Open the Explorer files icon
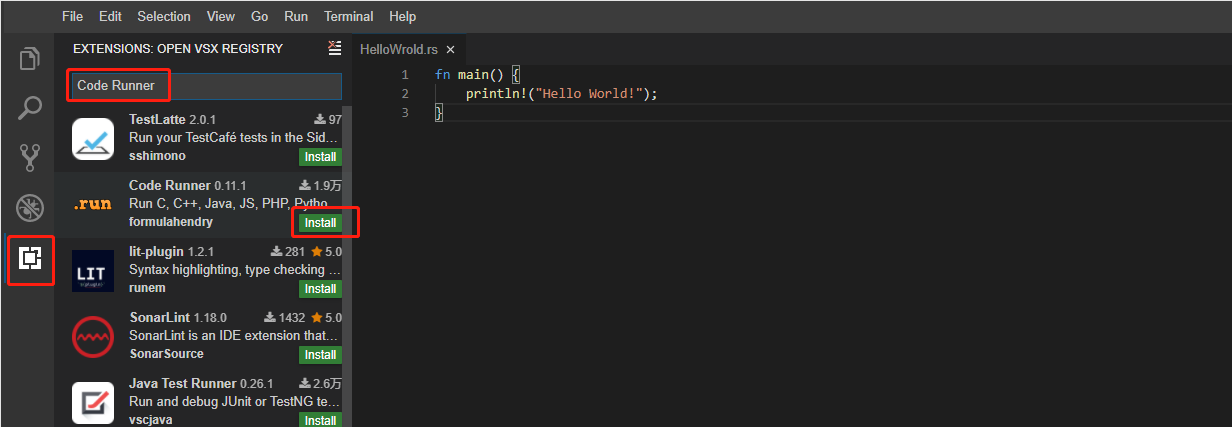The width and height of the screenshot is (1232, 427). [30, 59]
